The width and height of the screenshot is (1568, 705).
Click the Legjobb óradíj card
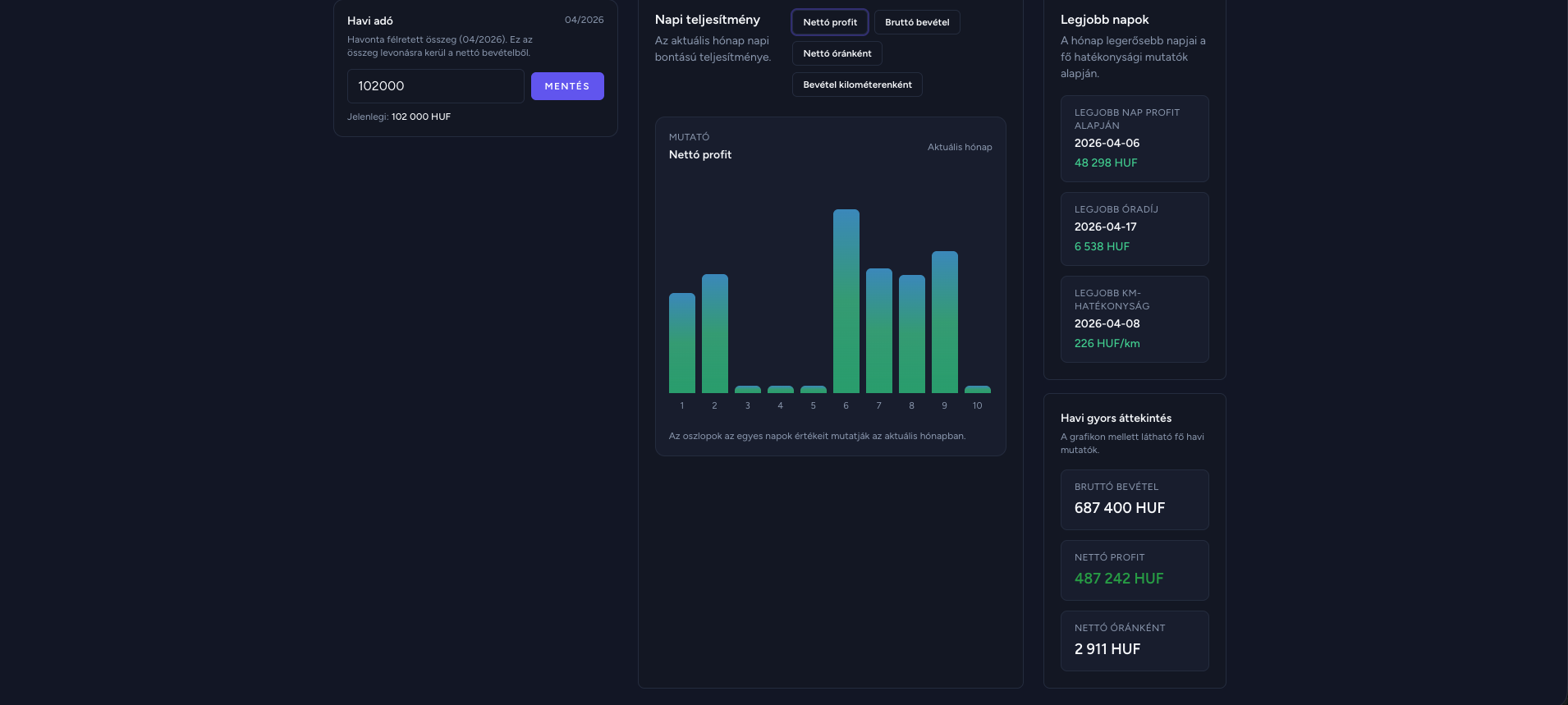1135,229
